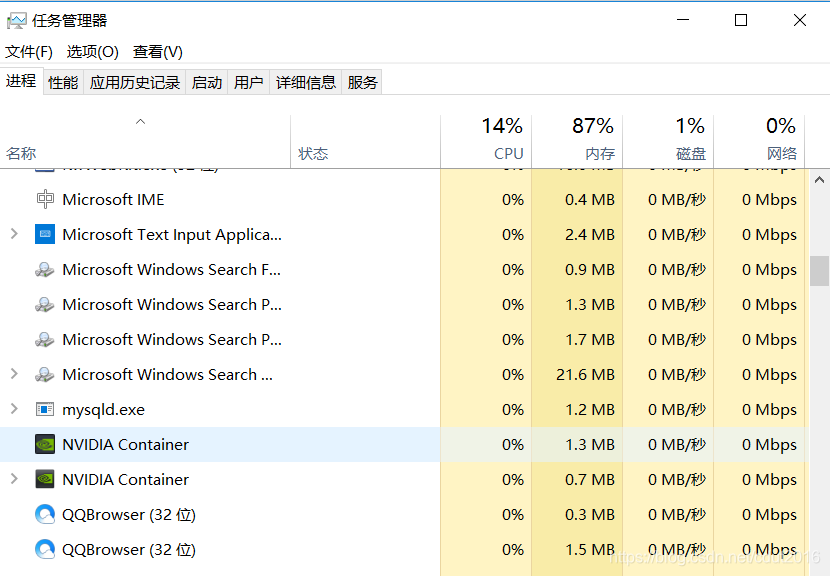Click the Windows Search icon in the 1.3 MB row
830x576 pixels.
45,304
